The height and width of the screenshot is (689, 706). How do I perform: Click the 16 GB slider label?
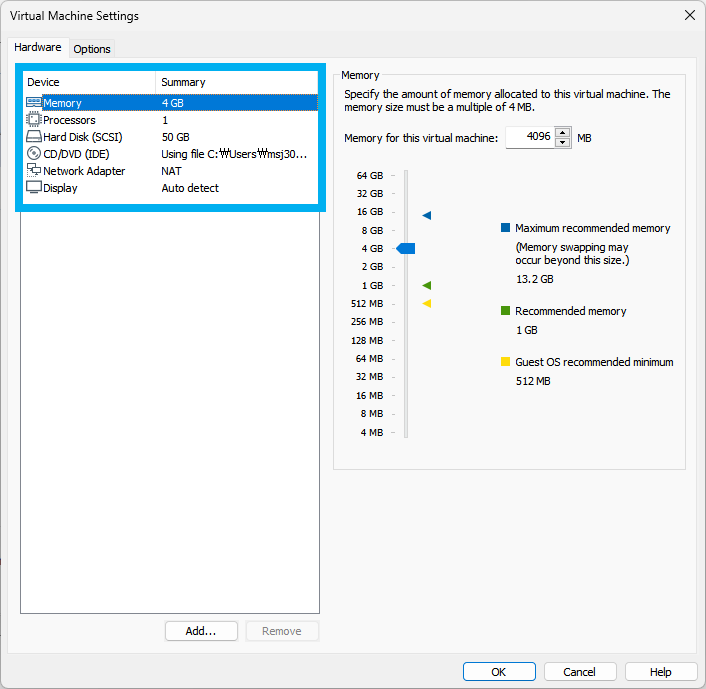click(x=370, y=211)
